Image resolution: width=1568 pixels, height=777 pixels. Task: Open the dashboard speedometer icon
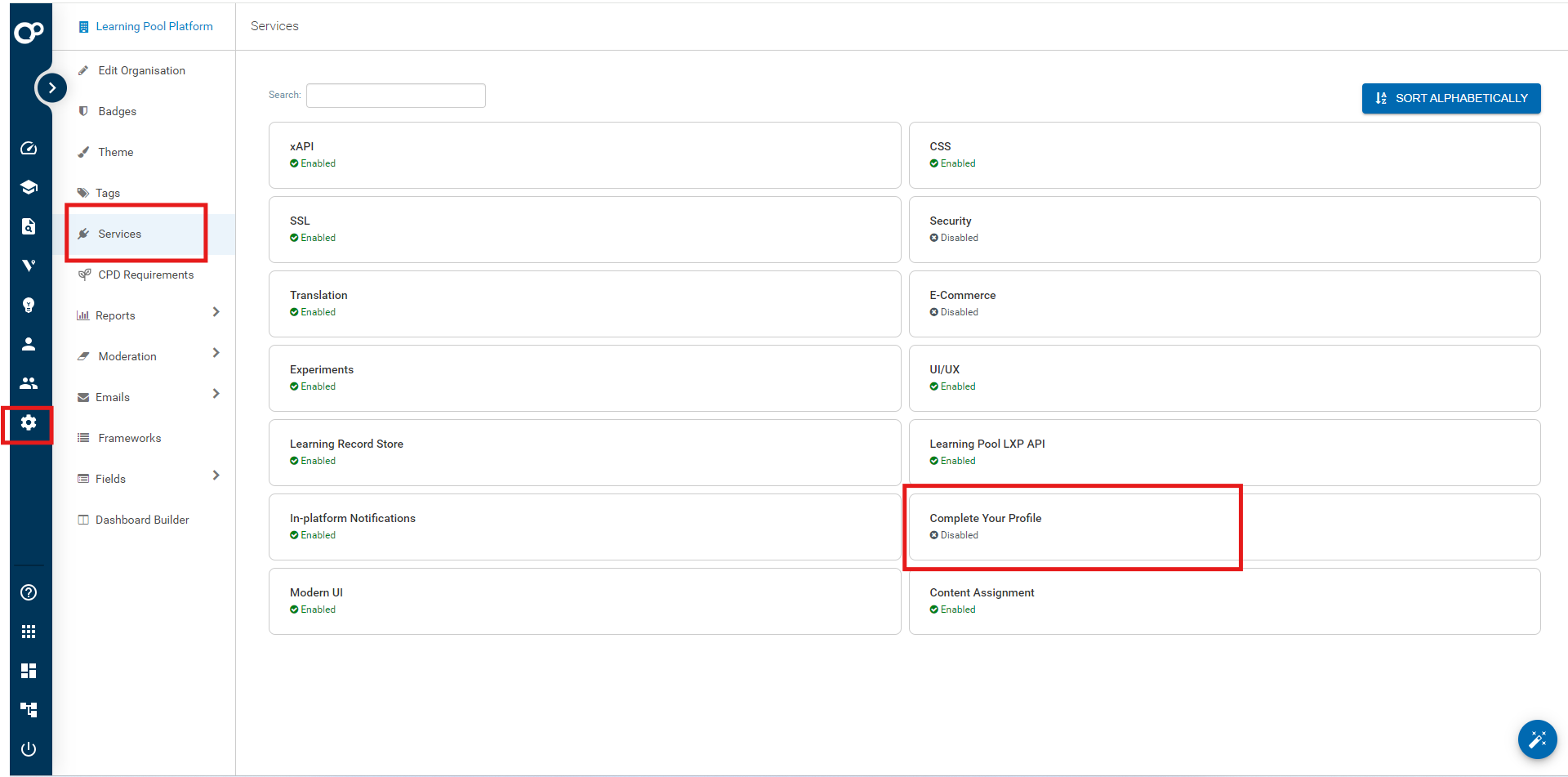tap(29, 148)
